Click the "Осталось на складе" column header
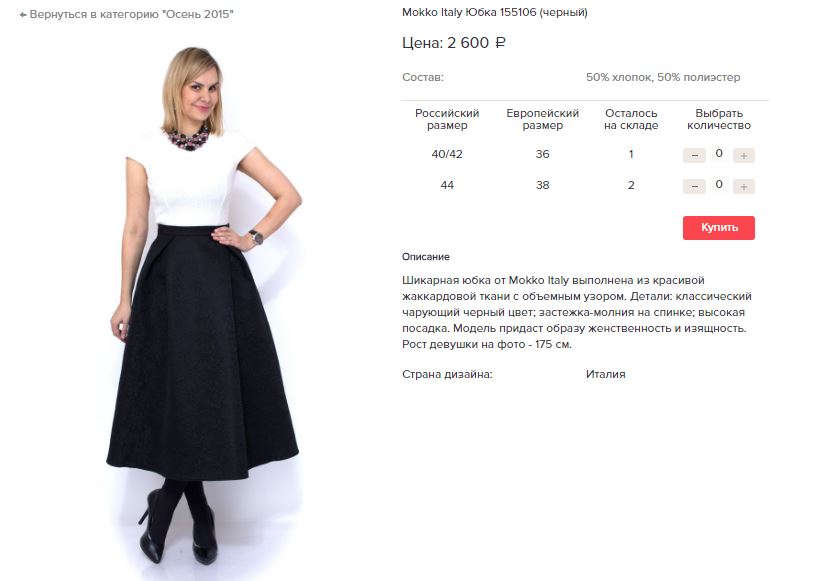Image resolution: width=838 pixels, height=581 pixels. click(x=631, y=119)
